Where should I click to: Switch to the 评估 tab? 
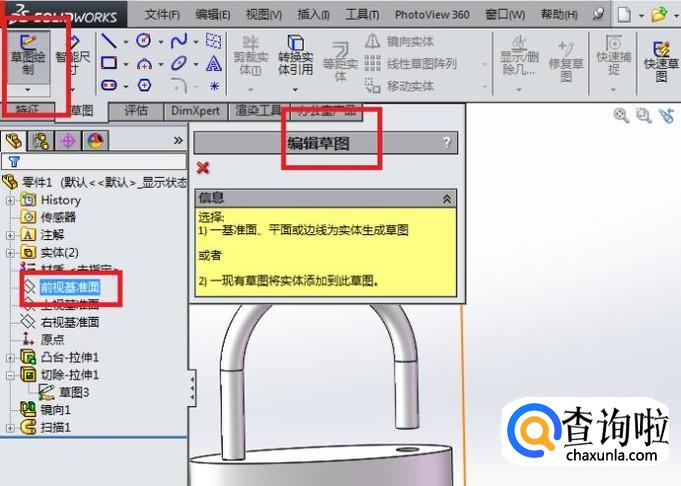(136, 111)
